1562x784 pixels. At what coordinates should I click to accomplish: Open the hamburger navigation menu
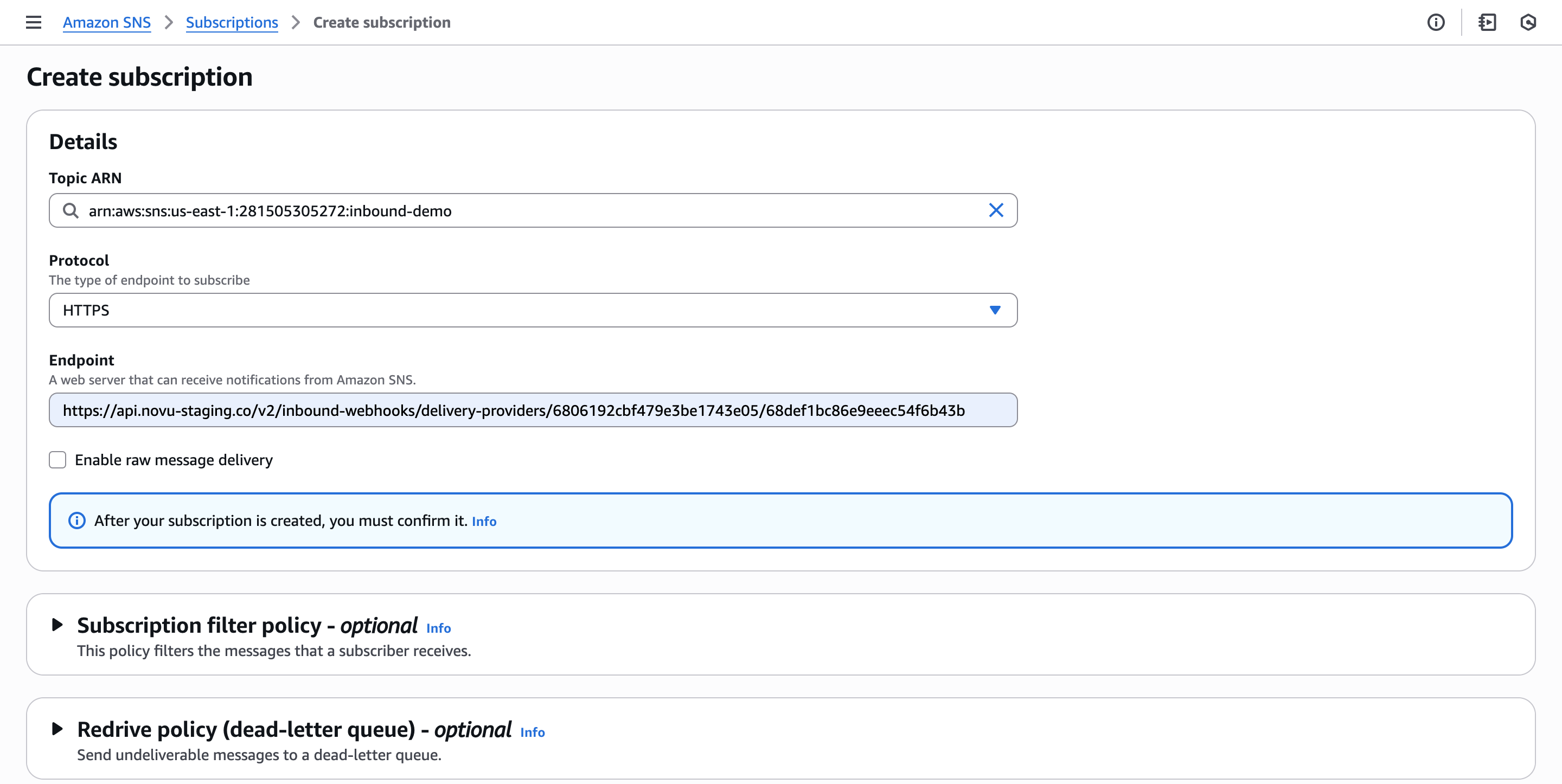[x=33, y=22]
